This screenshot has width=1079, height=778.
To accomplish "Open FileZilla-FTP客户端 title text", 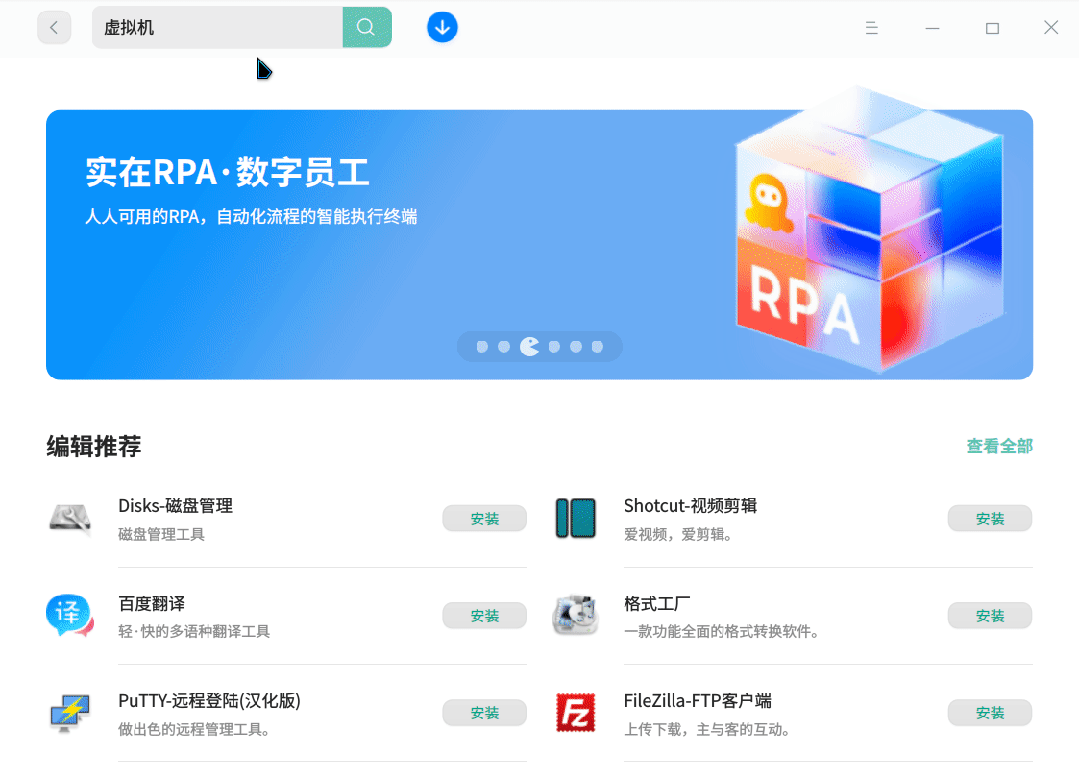I will (698, 701).
